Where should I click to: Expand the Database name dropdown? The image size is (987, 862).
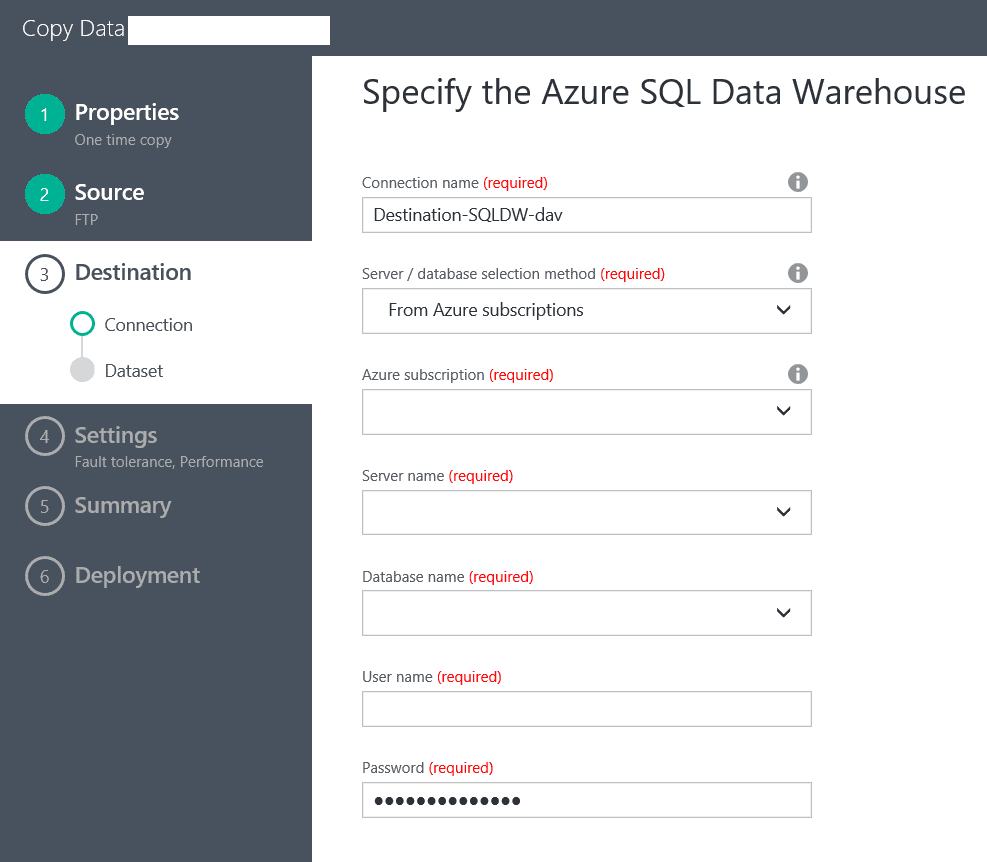[587, 613]
